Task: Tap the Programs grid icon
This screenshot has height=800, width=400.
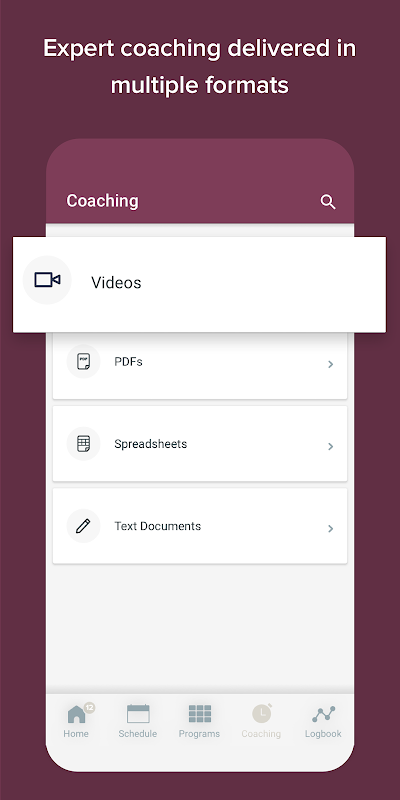Action: pos(199,714)
